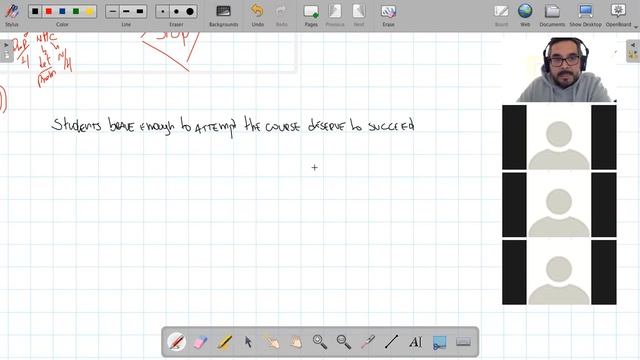The image size is (640, 360).
Task: Open the Erase menu
Action: (388, 15)
